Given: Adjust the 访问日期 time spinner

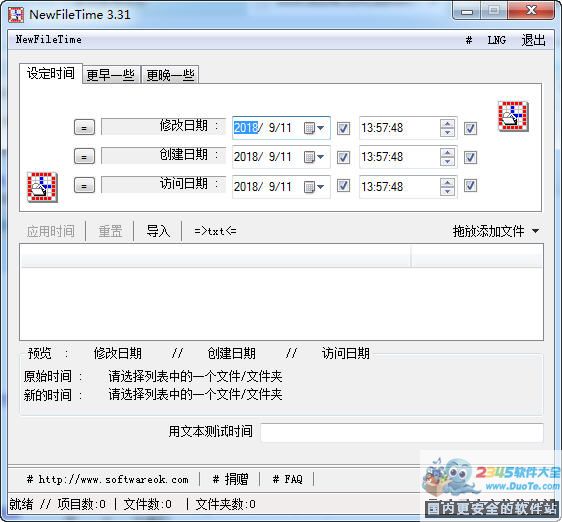Looking at the screenshot, I should (447, 186).
